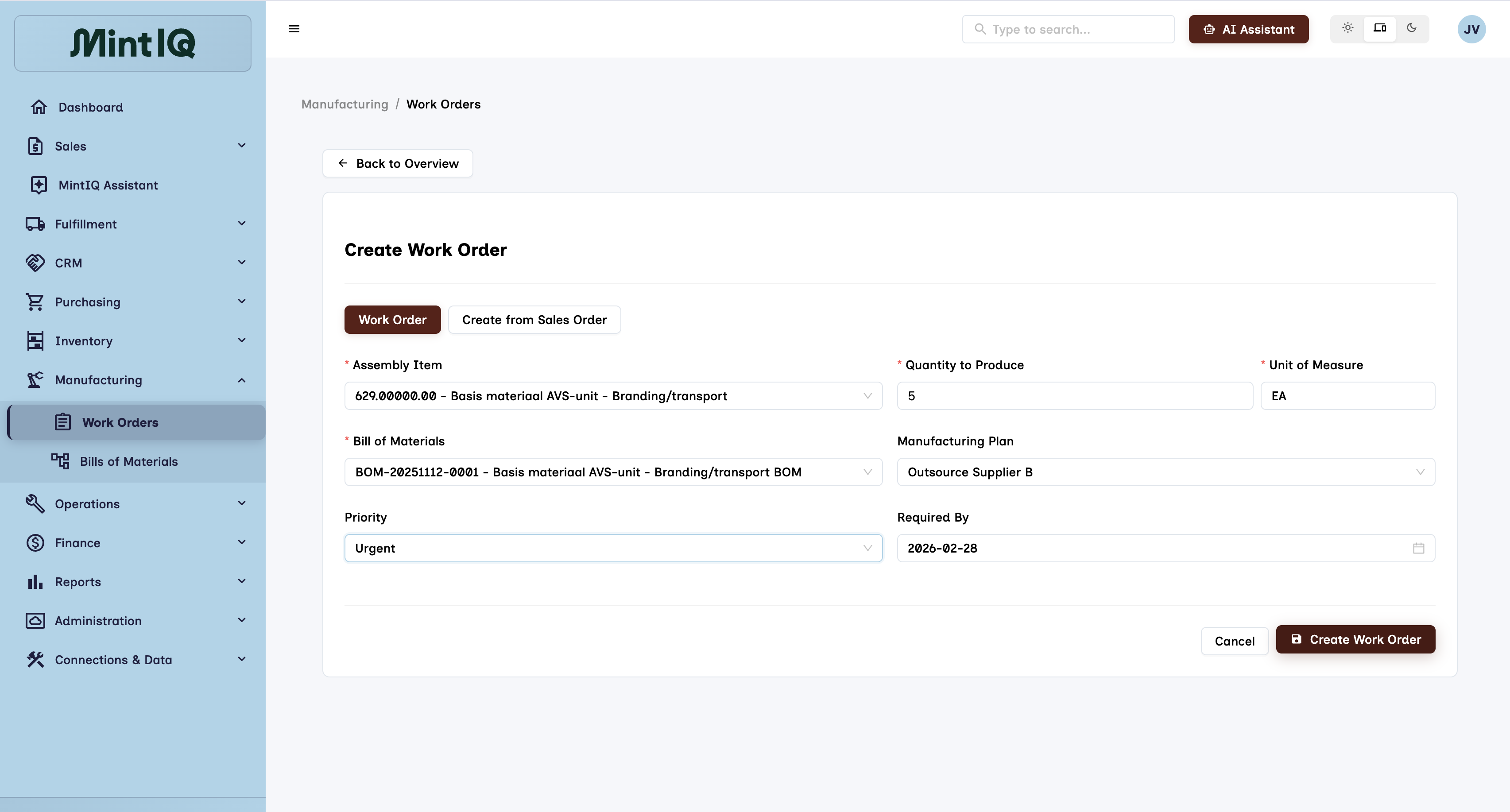Click the Purchasing cart icon
The width and height of the screenshot is (1510, 812).
(x=35, y=302)
